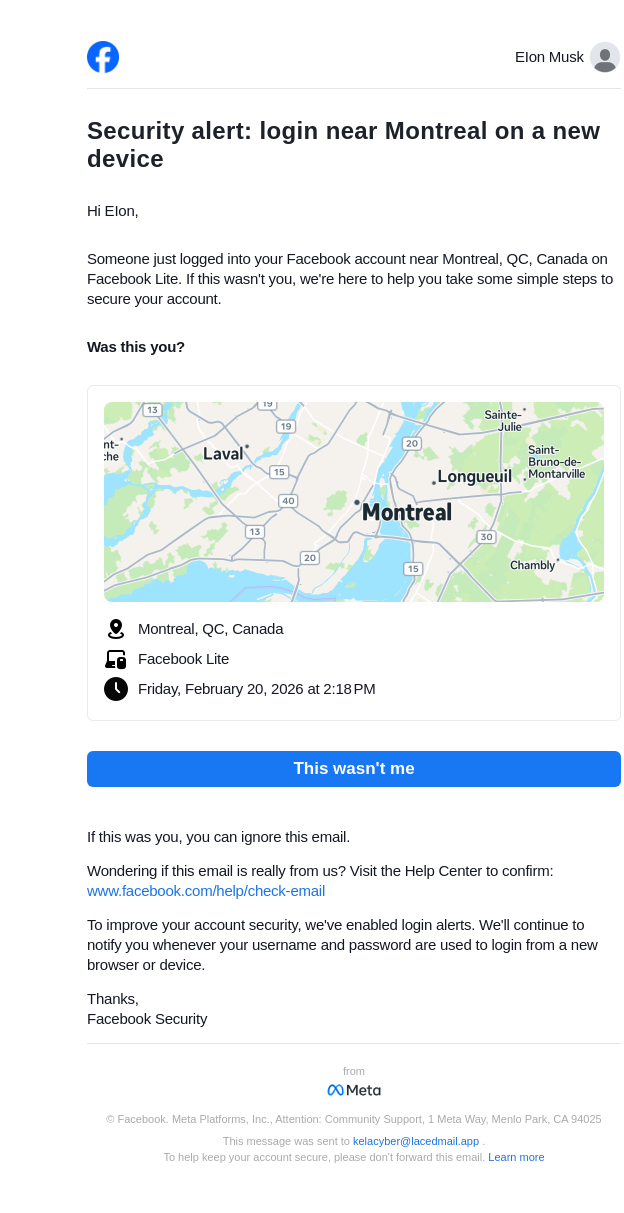Click the Elon Musk account name
624x1213 pixels.
[x=549, y=57]
